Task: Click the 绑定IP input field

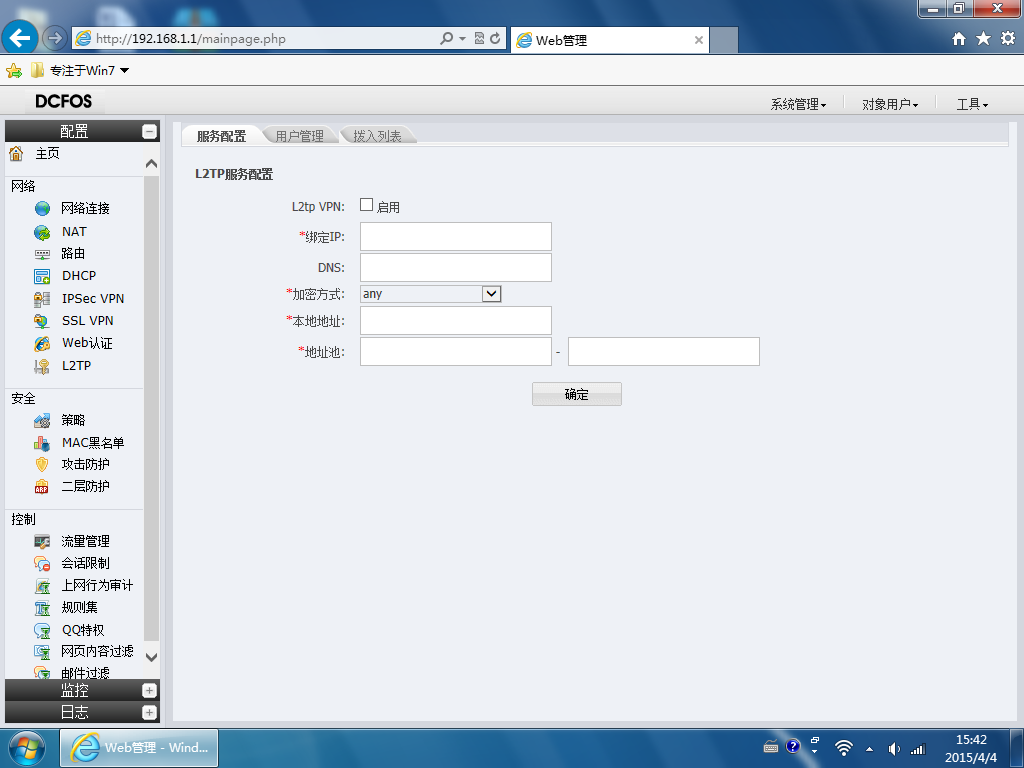Action: [456, 236]
